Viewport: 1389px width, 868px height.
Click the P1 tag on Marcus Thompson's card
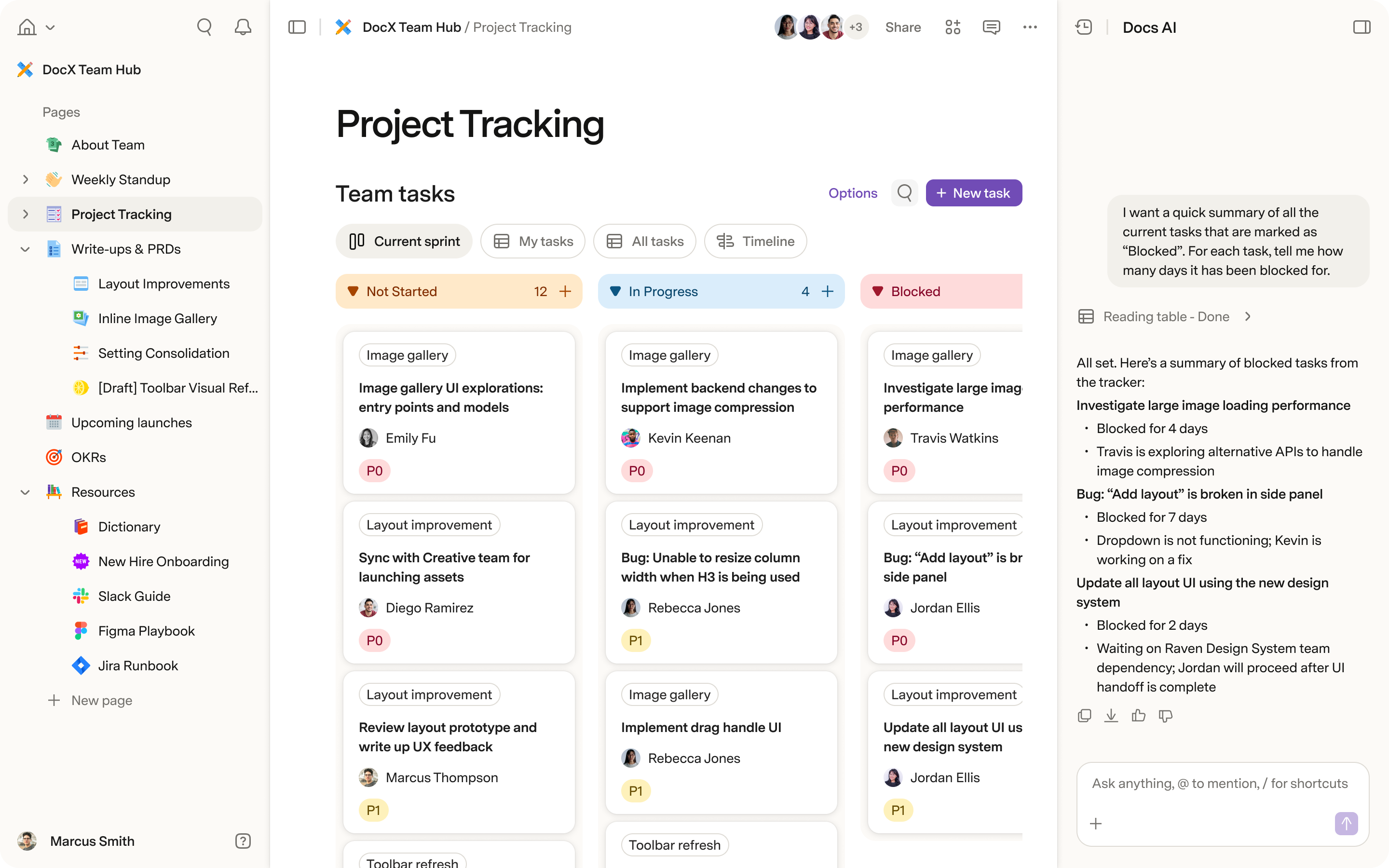coord(373,810)
